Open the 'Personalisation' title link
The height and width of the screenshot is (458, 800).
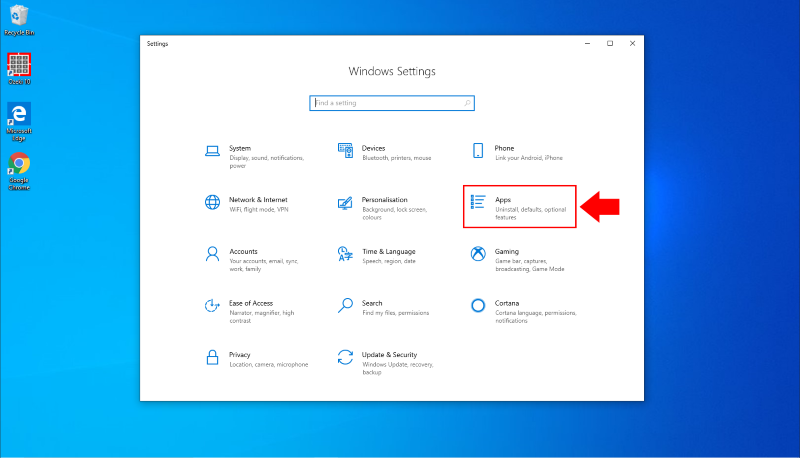pos(385,200)
